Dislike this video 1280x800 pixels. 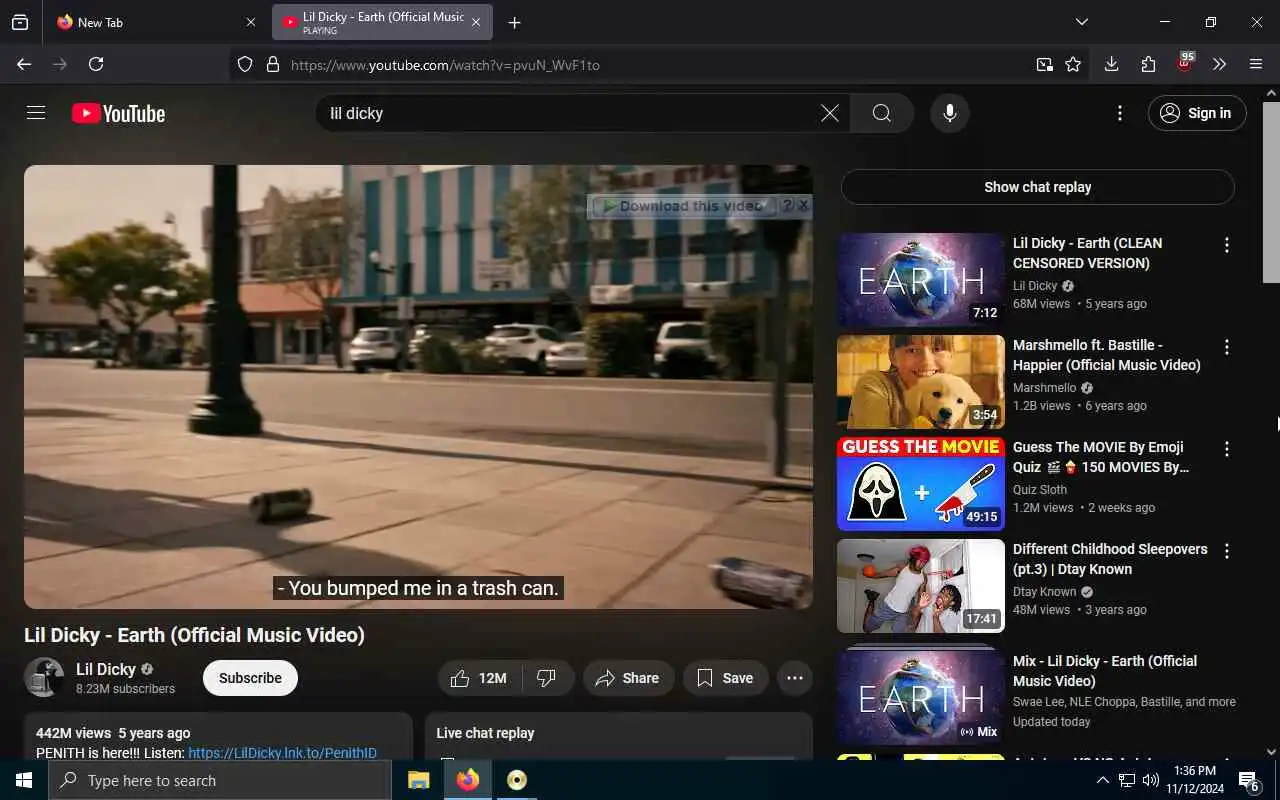point(547,678)
